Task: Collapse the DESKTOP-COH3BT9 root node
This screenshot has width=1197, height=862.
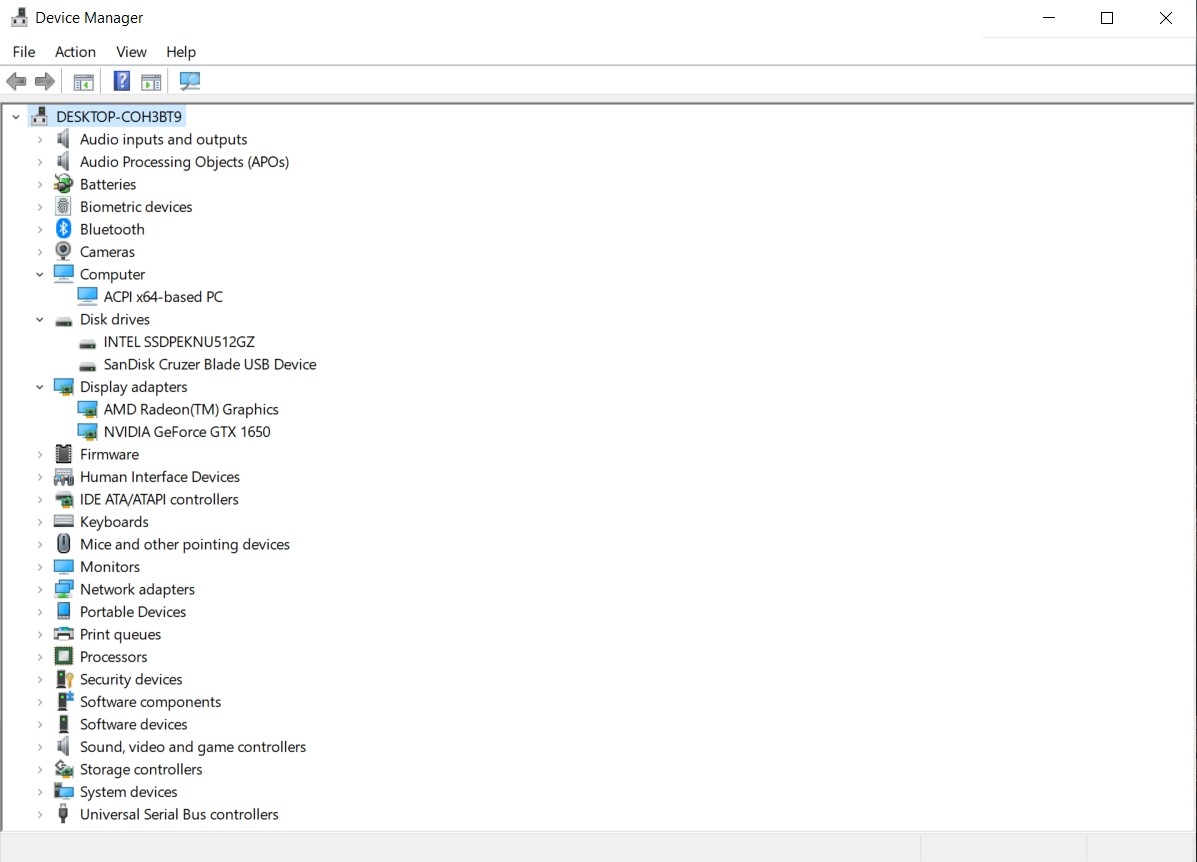Action: click(x=16, y=117)
